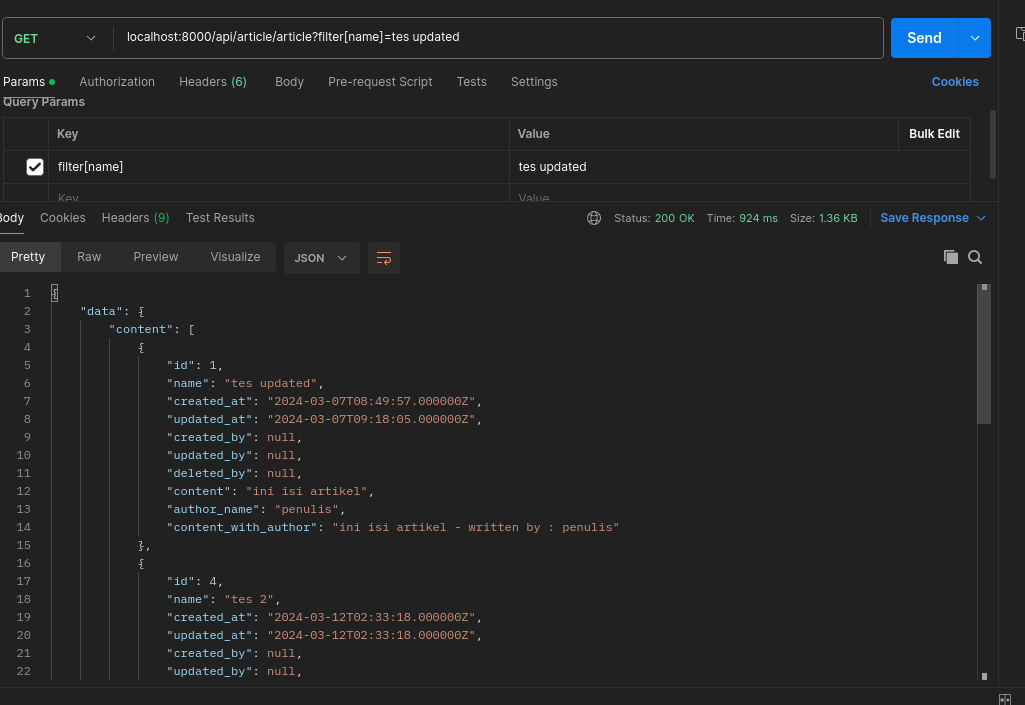This screenshot has width=1025, height=705.
Task: Toggle the line wrap icon in response toolbar
Action: [x=384, y=258]
